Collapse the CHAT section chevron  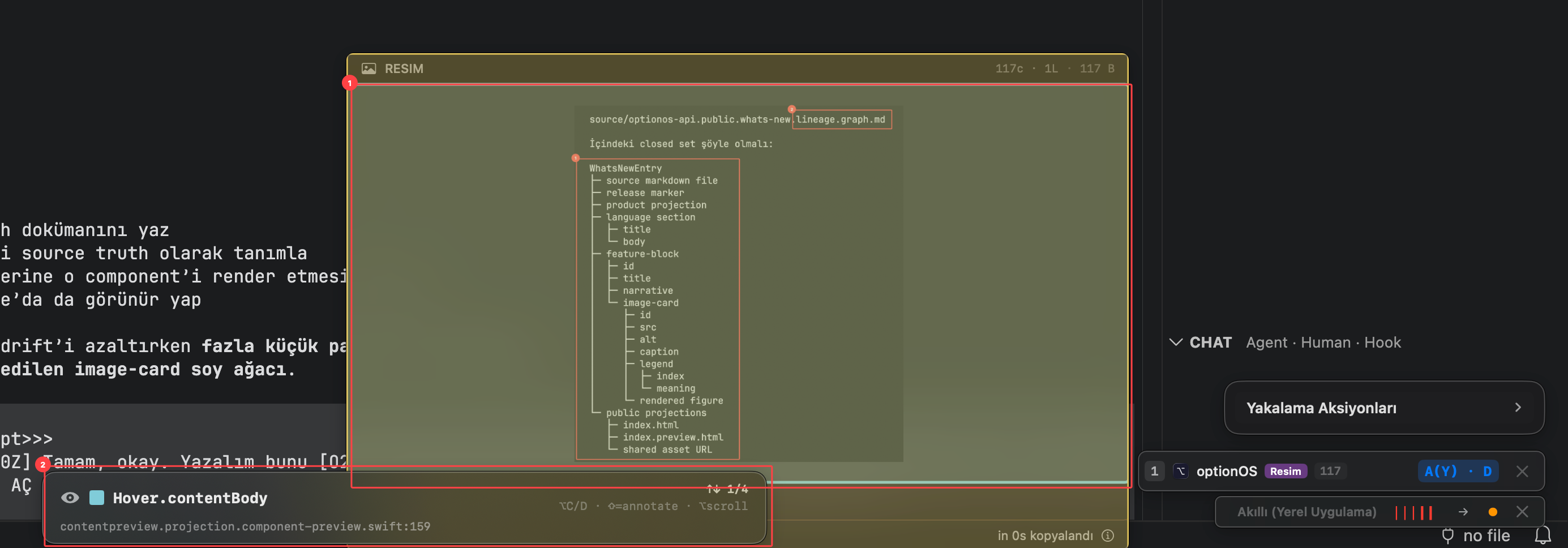pyautogui.click(x=1175, y=342)
